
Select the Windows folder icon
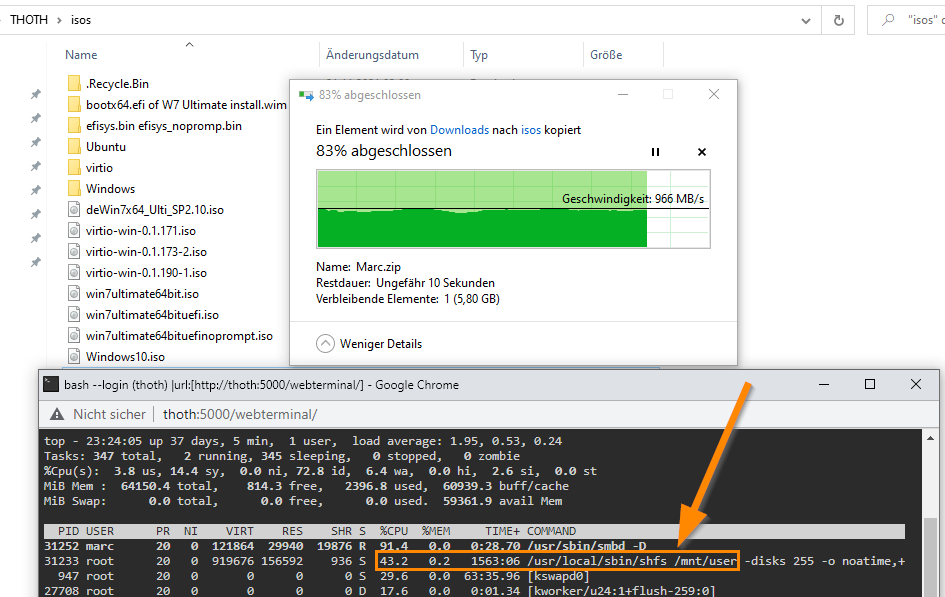click(74, 189)
